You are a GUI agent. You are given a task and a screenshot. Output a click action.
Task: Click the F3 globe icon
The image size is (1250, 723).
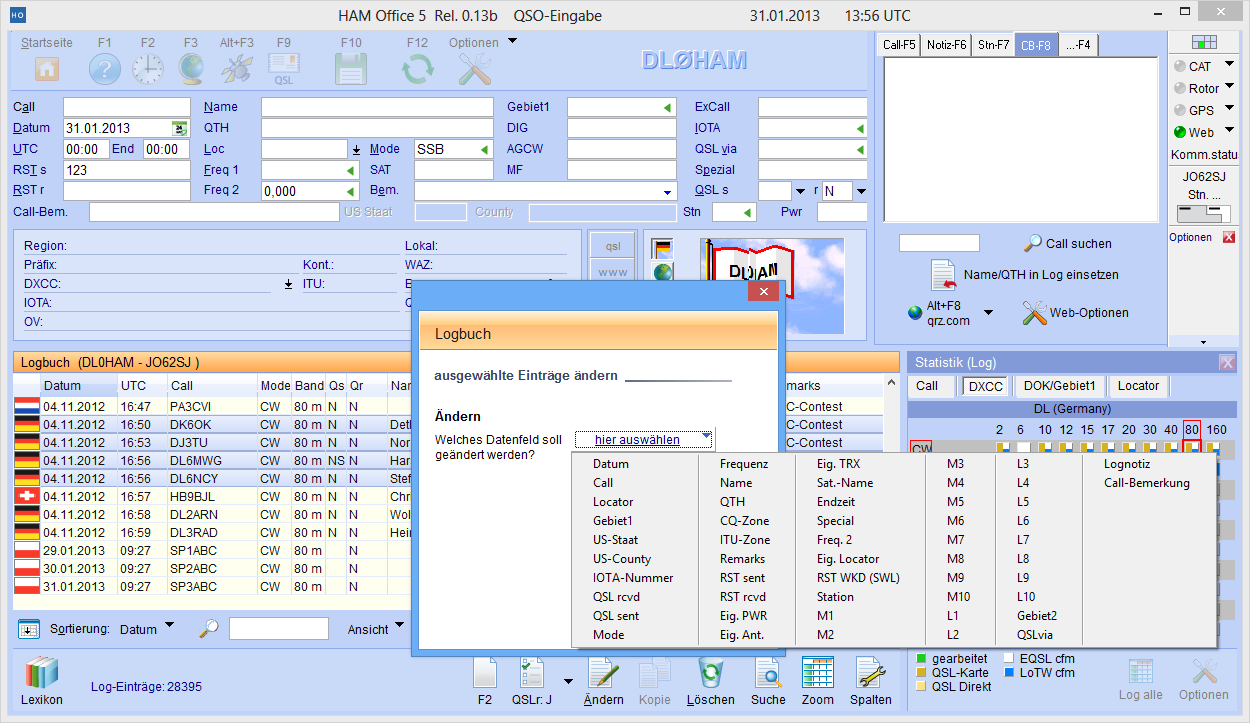click(191, 69)
